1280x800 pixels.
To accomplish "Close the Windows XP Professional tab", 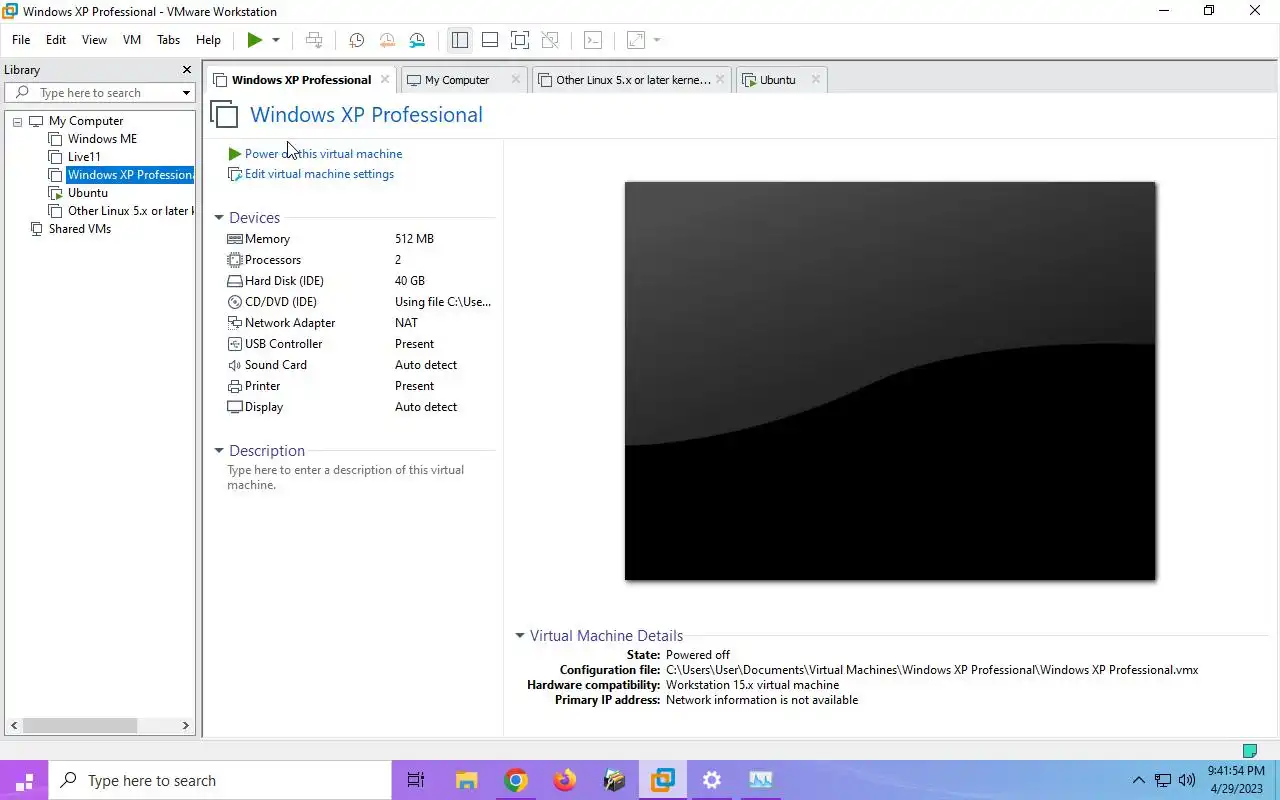I will [x=385, y=79].
